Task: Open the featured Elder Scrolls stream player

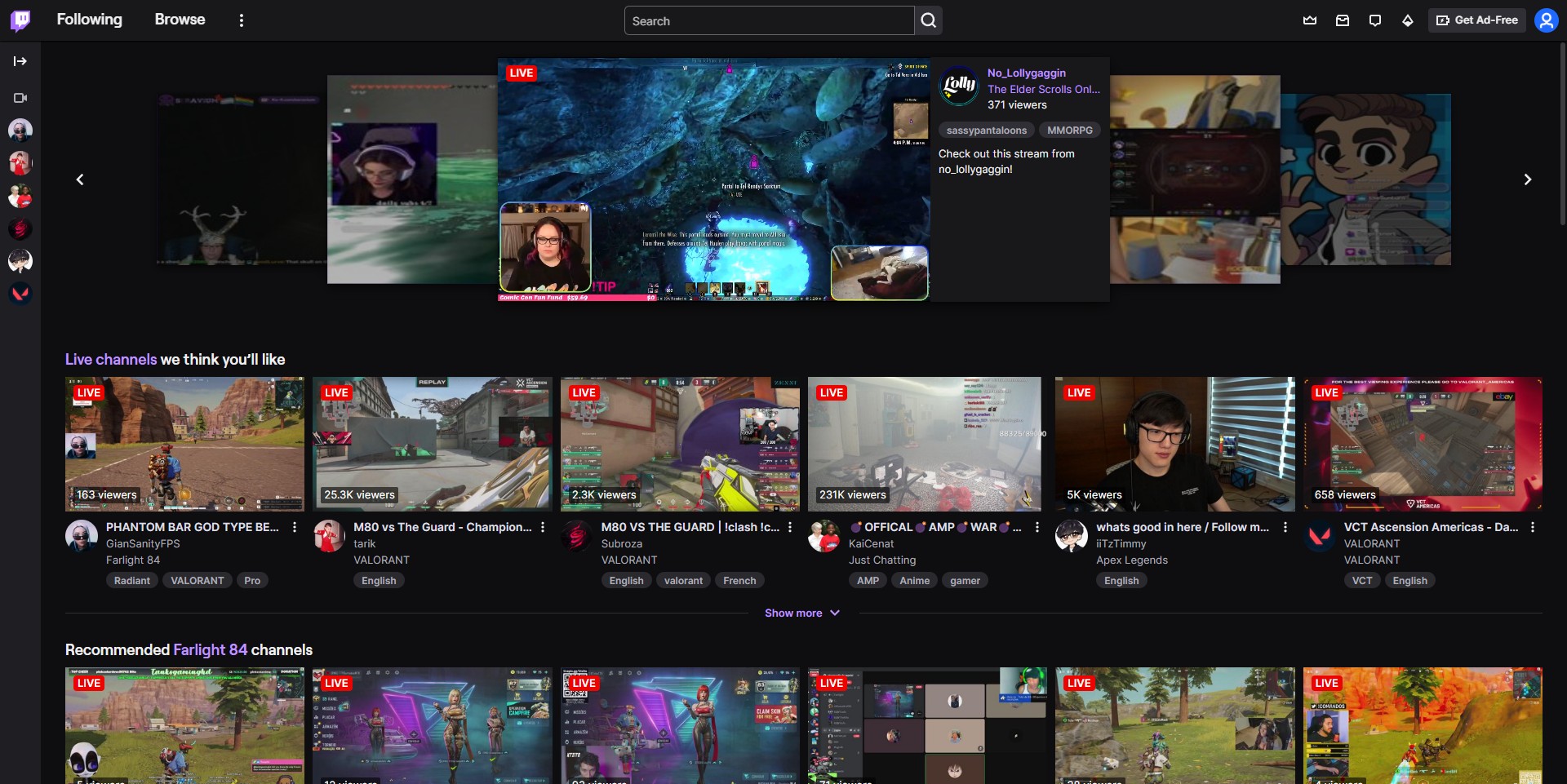Action: (714, 179)
